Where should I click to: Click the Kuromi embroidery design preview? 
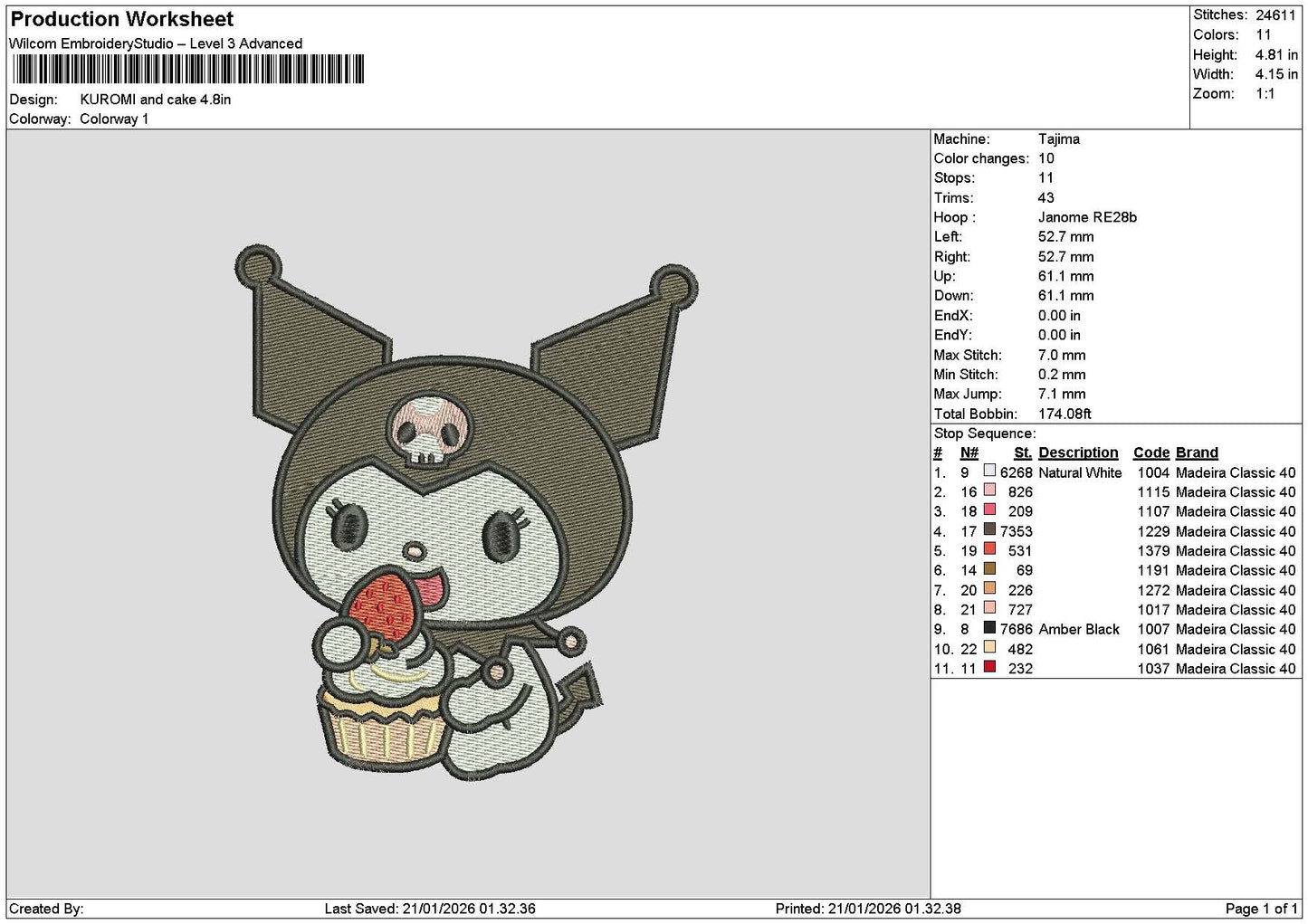[465, 513]
